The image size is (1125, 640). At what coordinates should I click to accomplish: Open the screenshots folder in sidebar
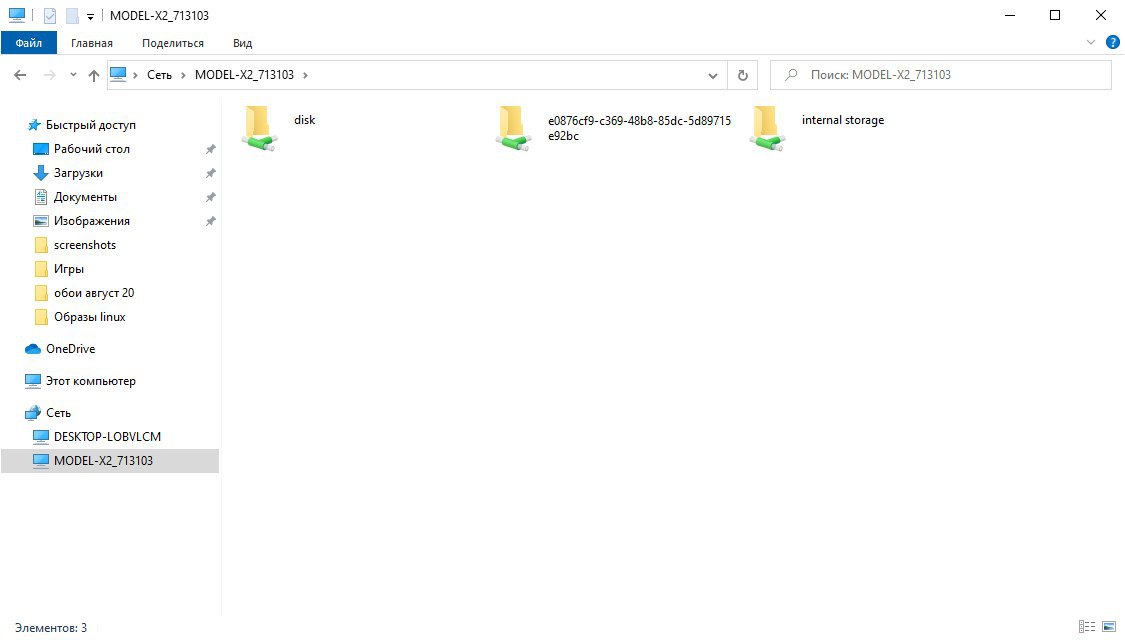coord(85,245)
